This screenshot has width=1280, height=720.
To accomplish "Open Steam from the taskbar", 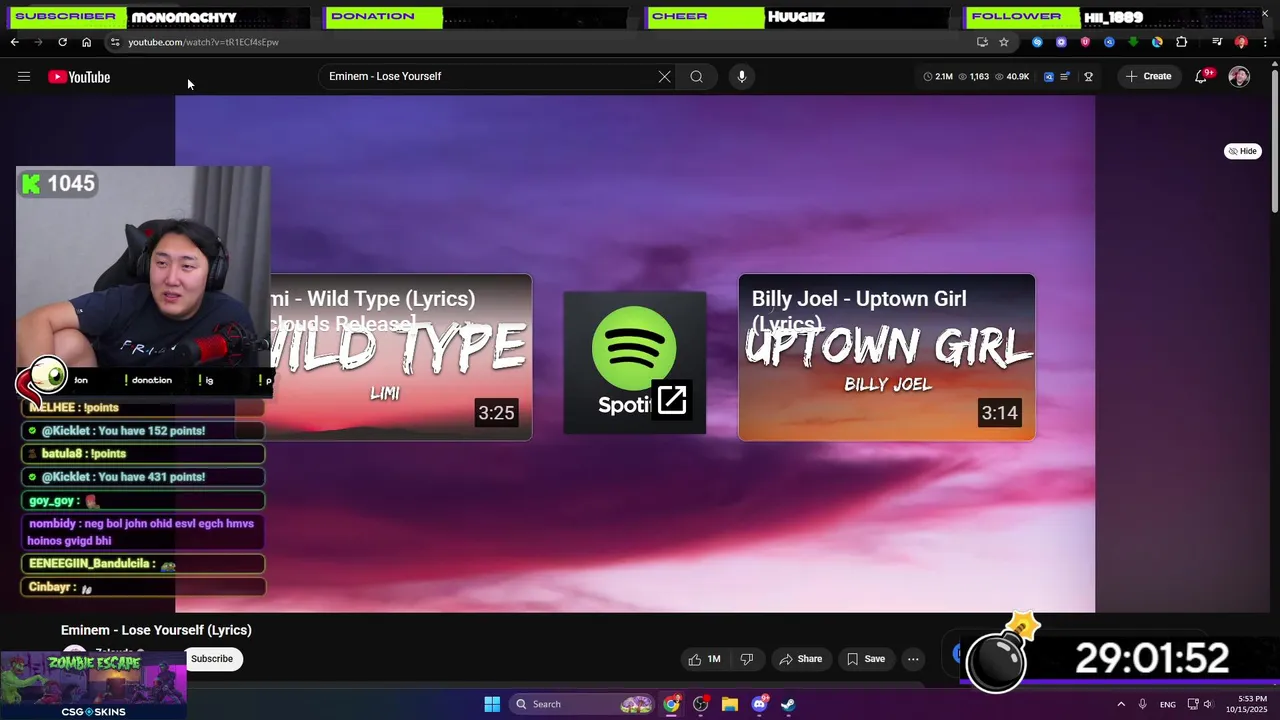I will click(788, 704).
